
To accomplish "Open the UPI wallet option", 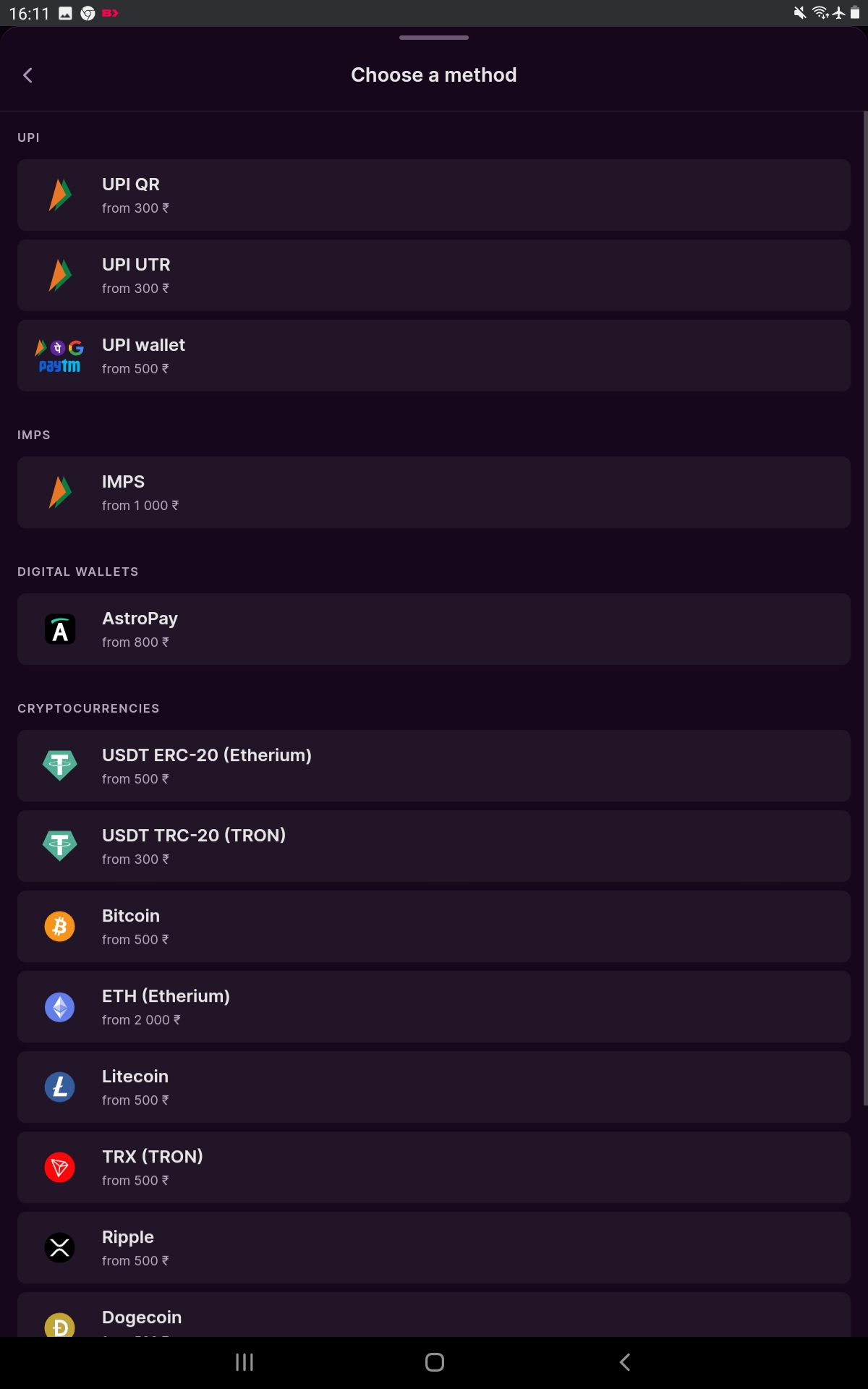I will click(434, 355).
